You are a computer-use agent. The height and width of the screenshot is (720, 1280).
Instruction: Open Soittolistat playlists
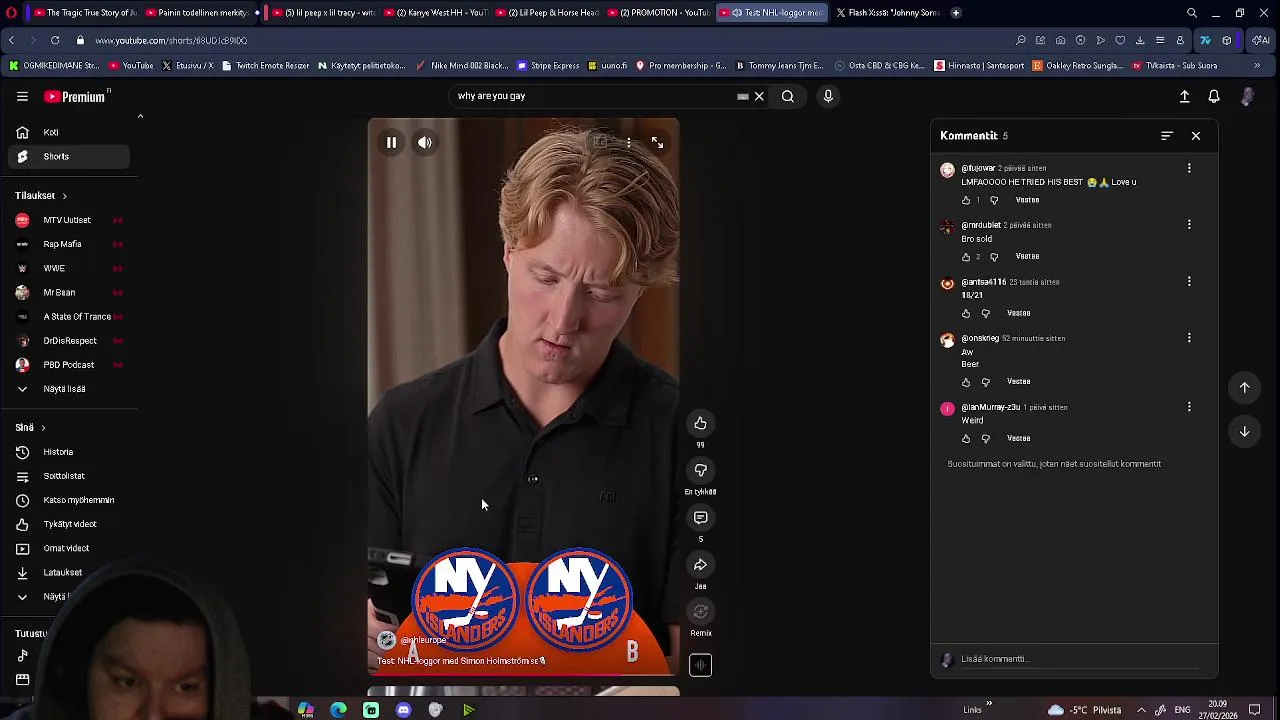(68, 476)
